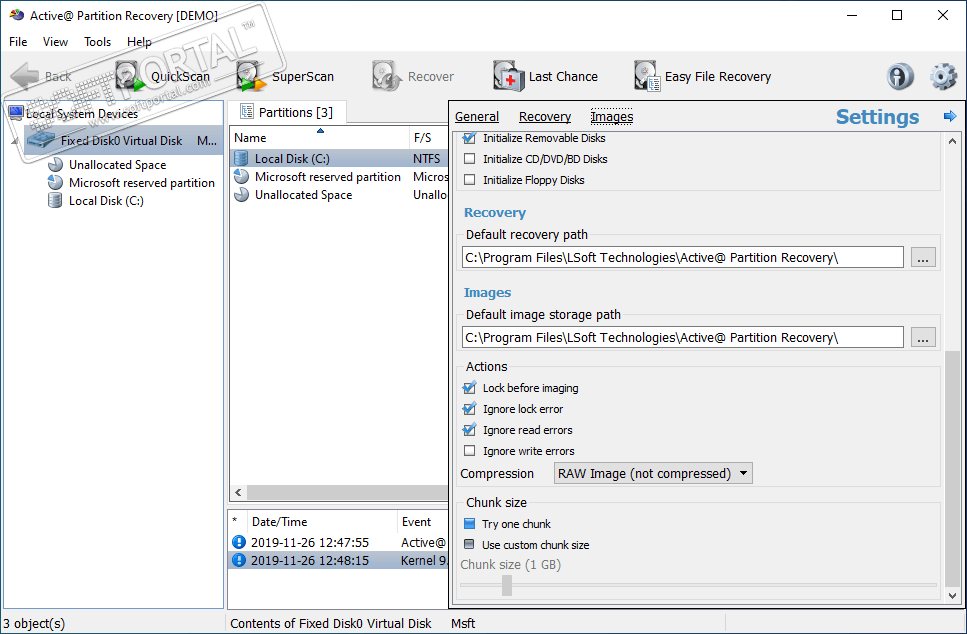Collapse Fixed Disk0 Virtual Disk tree node
The height and width of the screenshot is (634, 967).
15,141
